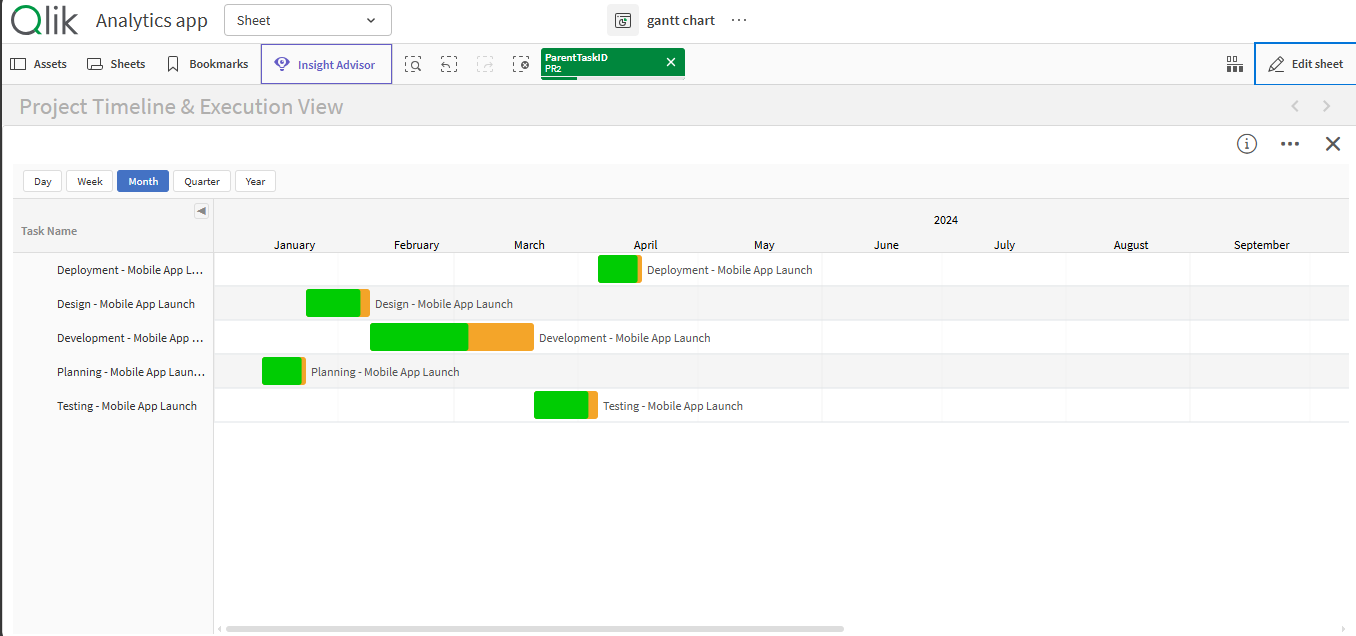Close the full screen chart view
This screenshot has height=636, width=1356.
pyautogui.click(x=1332, y=144)
